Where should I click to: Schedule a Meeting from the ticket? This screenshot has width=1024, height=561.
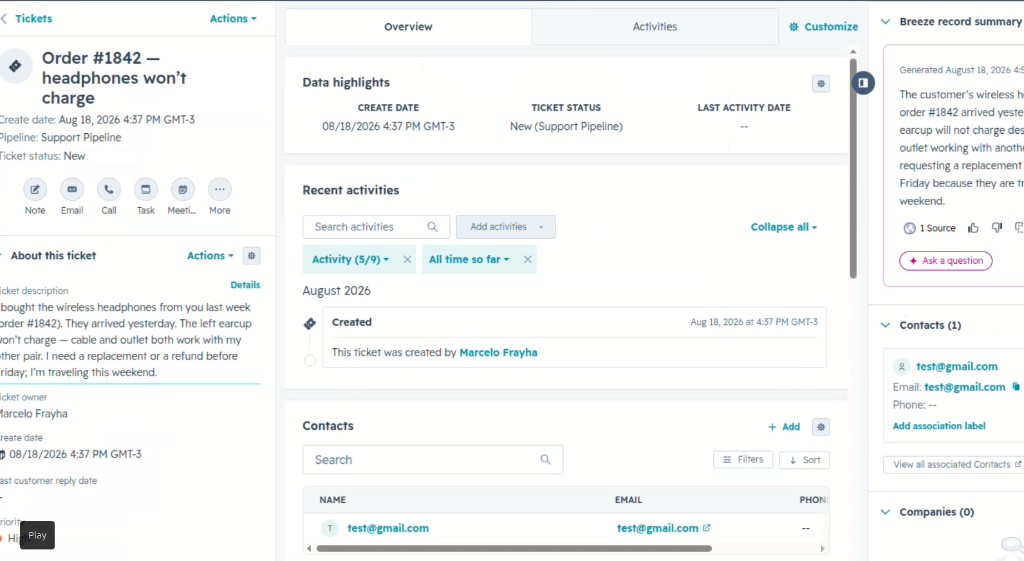click(182, 189)
